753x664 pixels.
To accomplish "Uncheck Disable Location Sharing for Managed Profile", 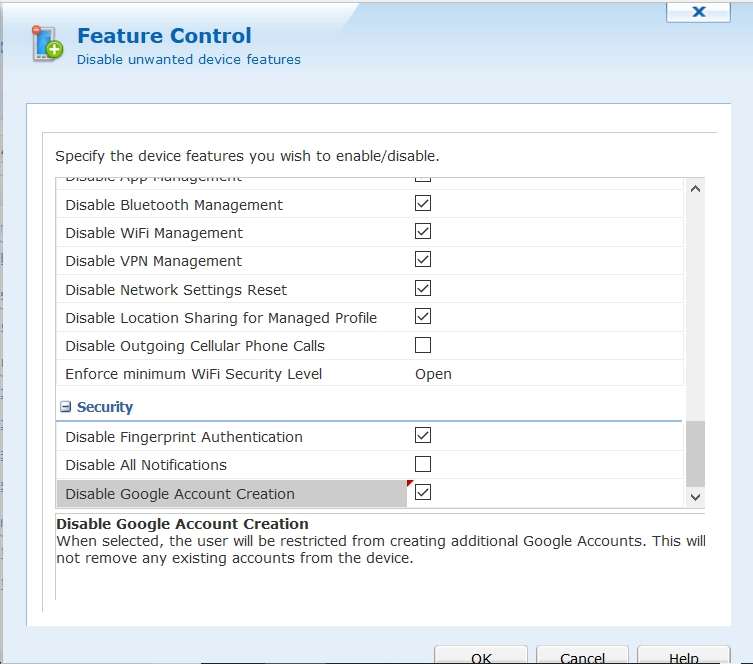I will tap(423, 316).
